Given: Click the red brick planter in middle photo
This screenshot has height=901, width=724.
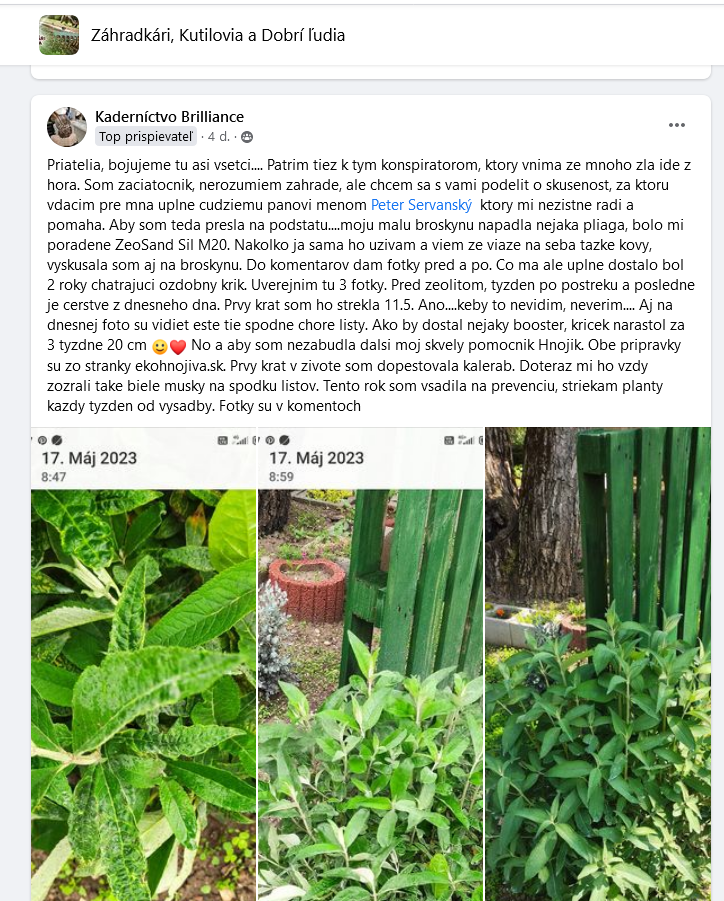Looking at the screenshot, I should coord(308,590).
